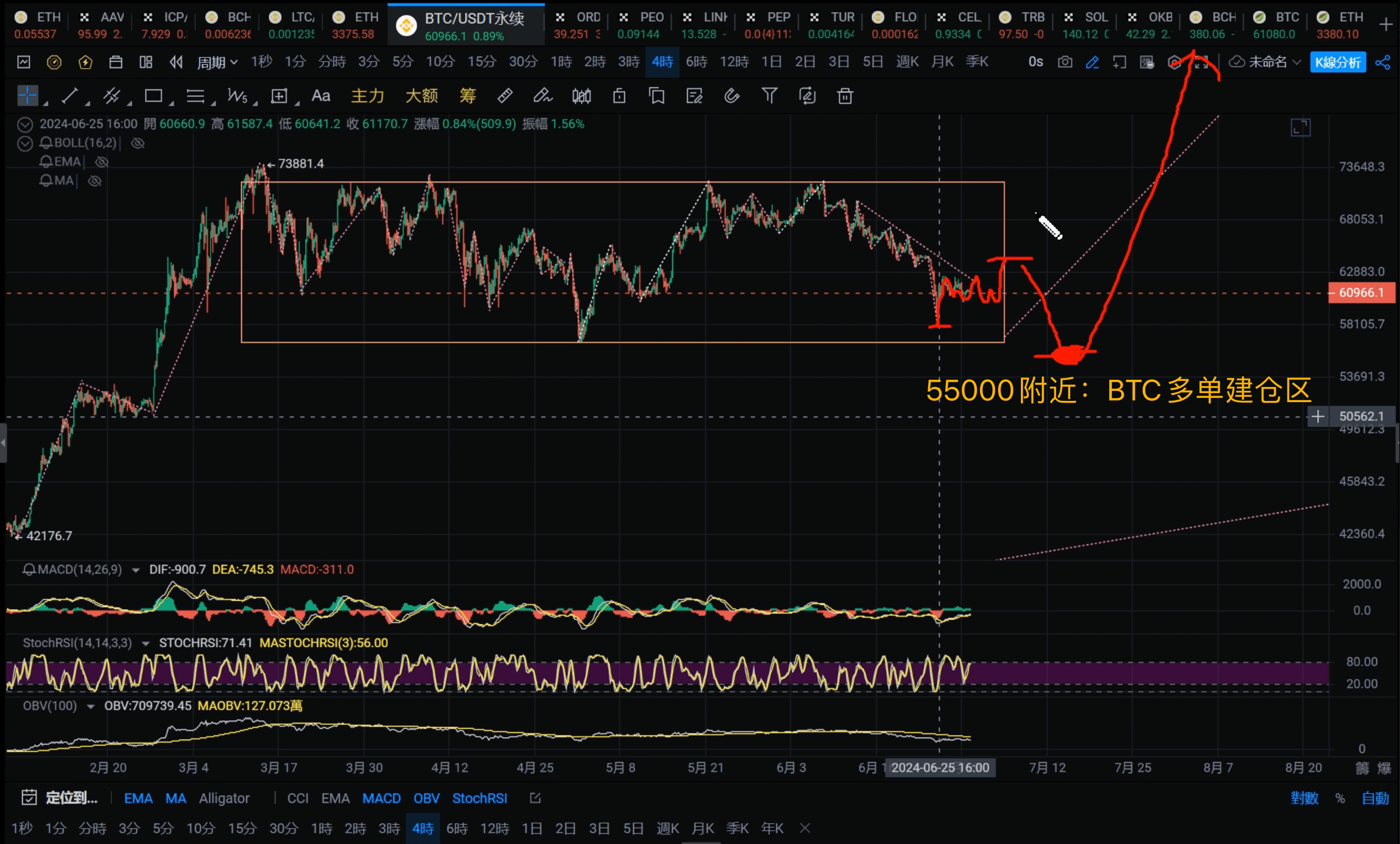1400x844 pixels.
Task: Select the trend line drawing tool
Action: [69, 95]
